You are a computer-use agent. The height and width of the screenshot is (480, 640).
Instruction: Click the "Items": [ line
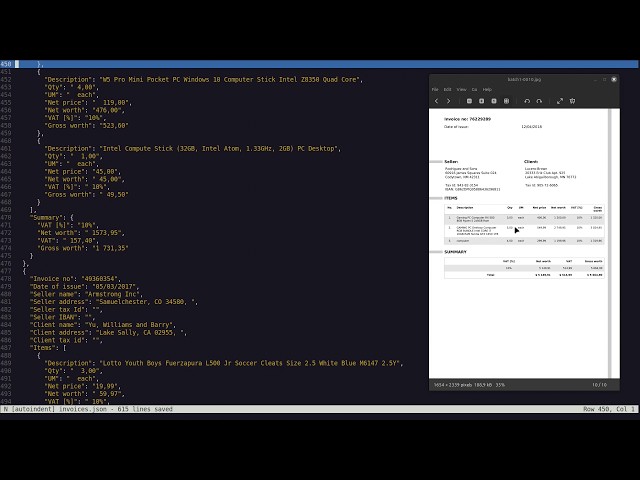pyautogui.click(x=48, y=348)
